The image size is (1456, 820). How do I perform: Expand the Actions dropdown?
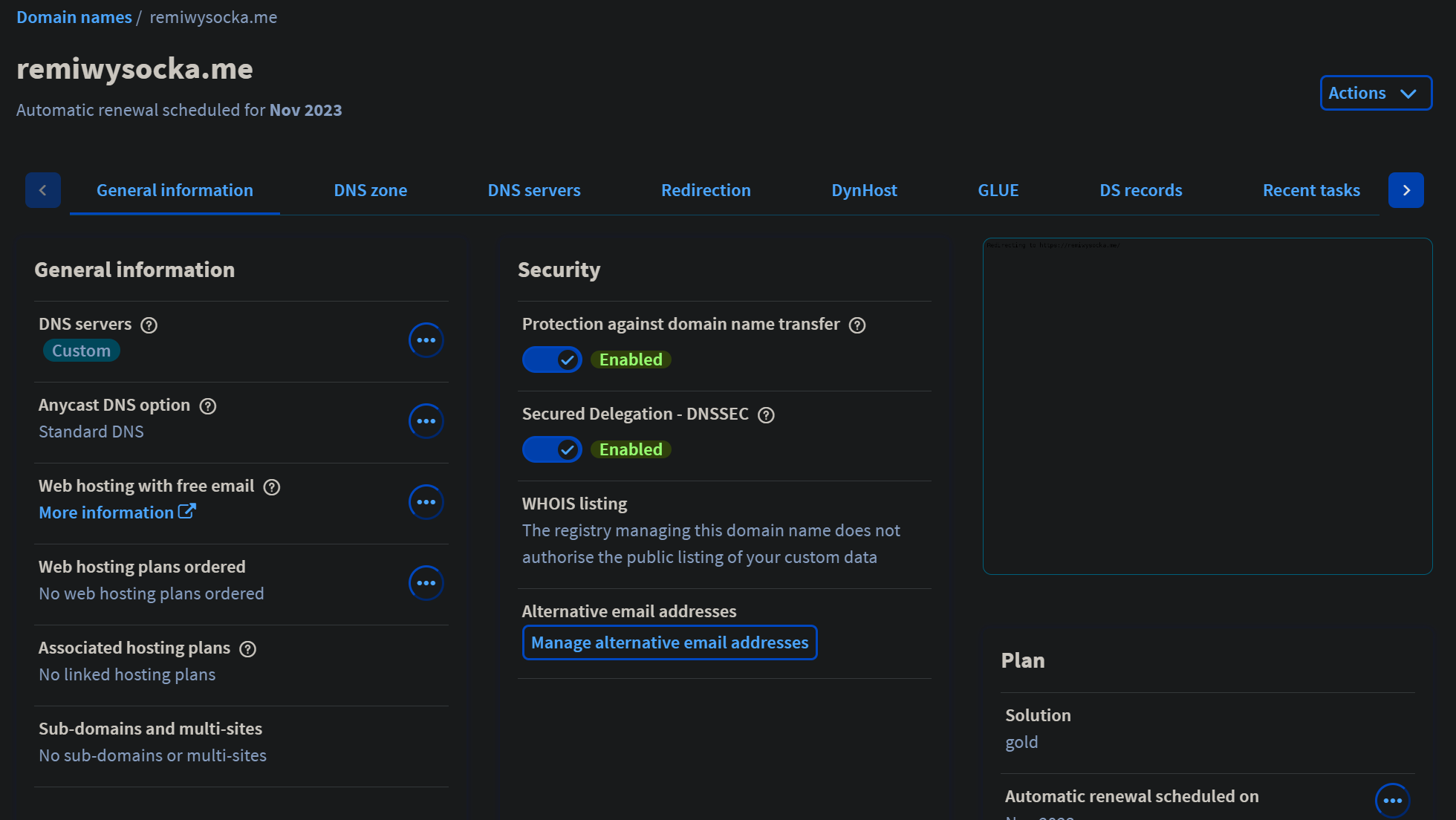coord(1375,93)
